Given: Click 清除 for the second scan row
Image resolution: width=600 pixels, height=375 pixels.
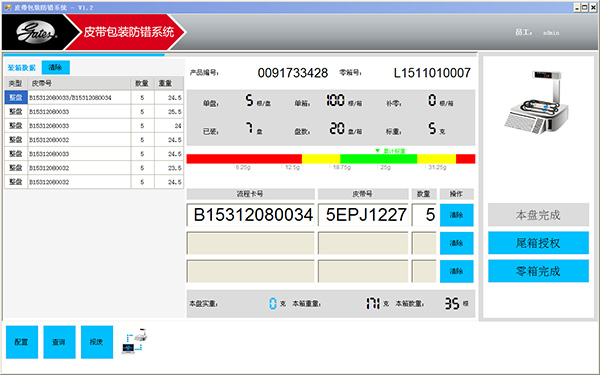Looking at the screenshot, I should click(457, 243).
